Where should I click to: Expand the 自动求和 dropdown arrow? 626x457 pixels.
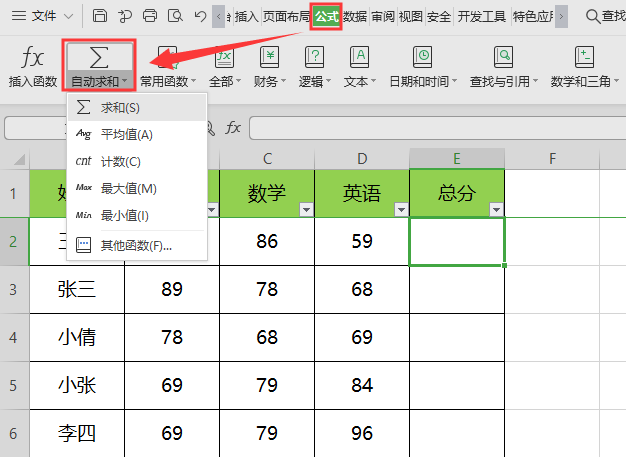coord(125,81)
